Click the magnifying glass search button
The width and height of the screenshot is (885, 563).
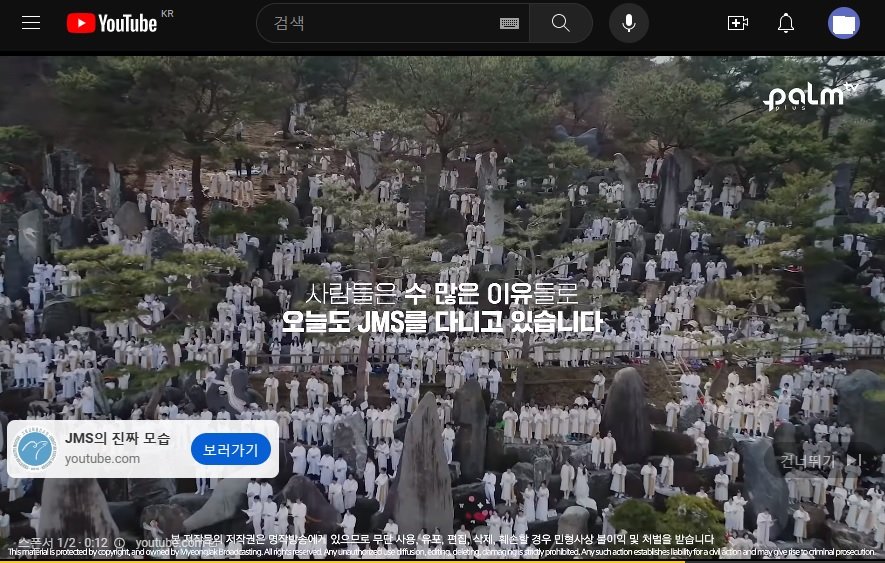560,23
